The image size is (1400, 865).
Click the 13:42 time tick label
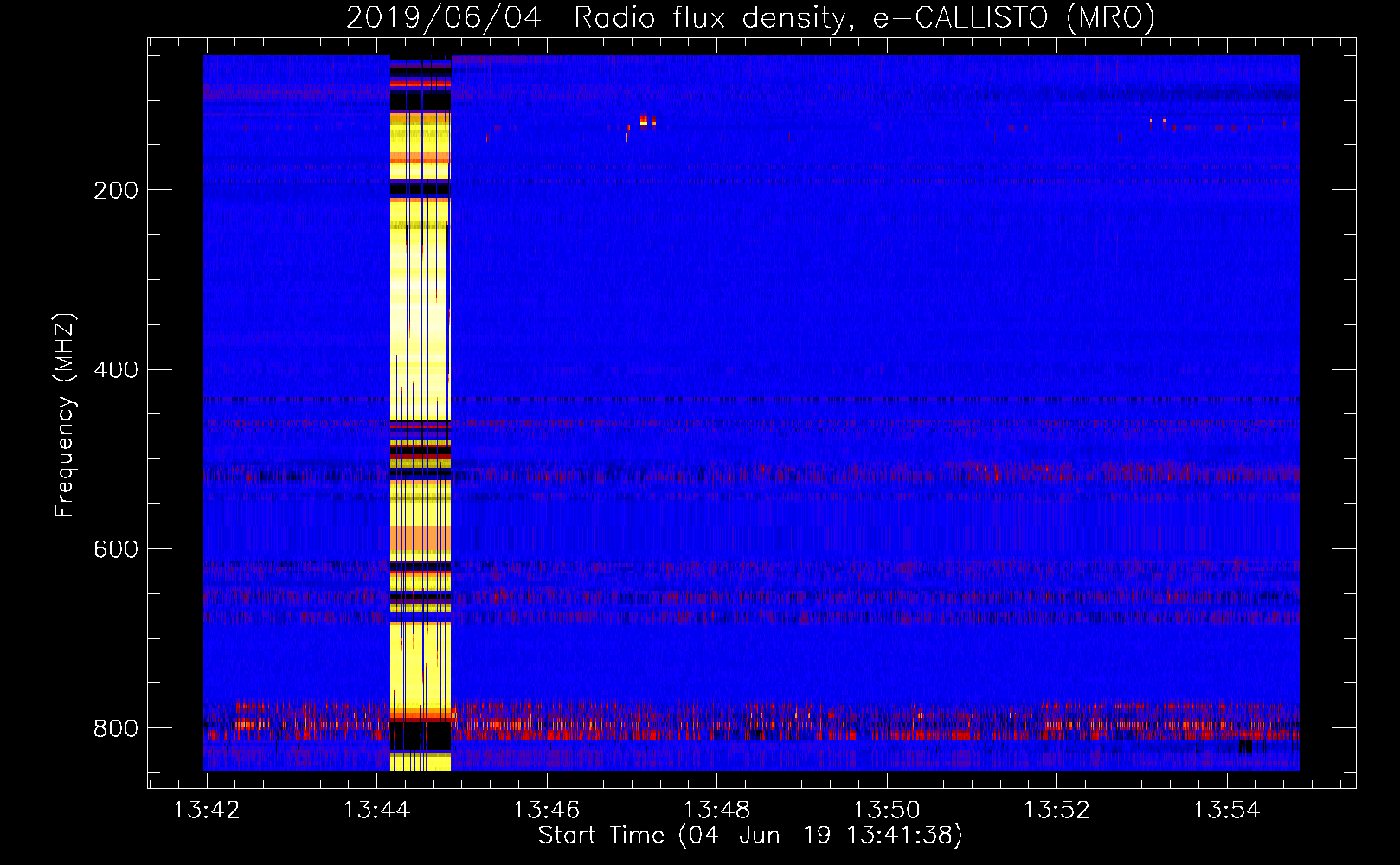click(206, 811)
